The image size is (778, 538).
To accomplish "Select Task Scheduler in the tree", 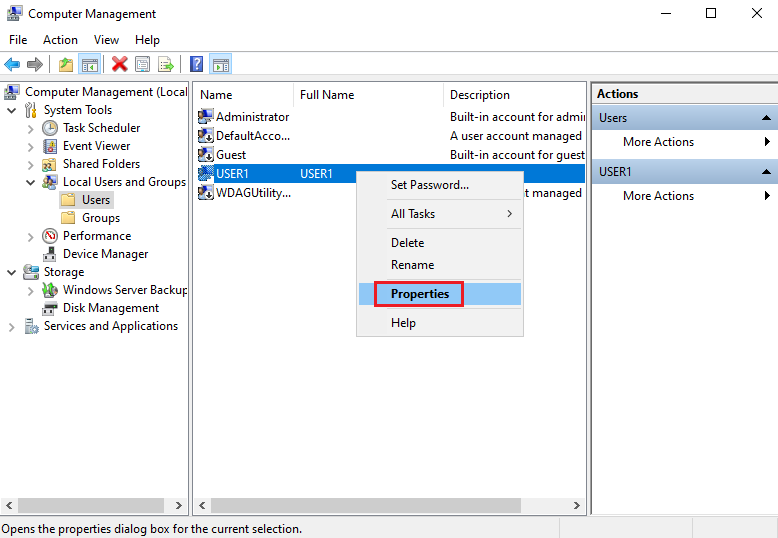I will point(101,128).
